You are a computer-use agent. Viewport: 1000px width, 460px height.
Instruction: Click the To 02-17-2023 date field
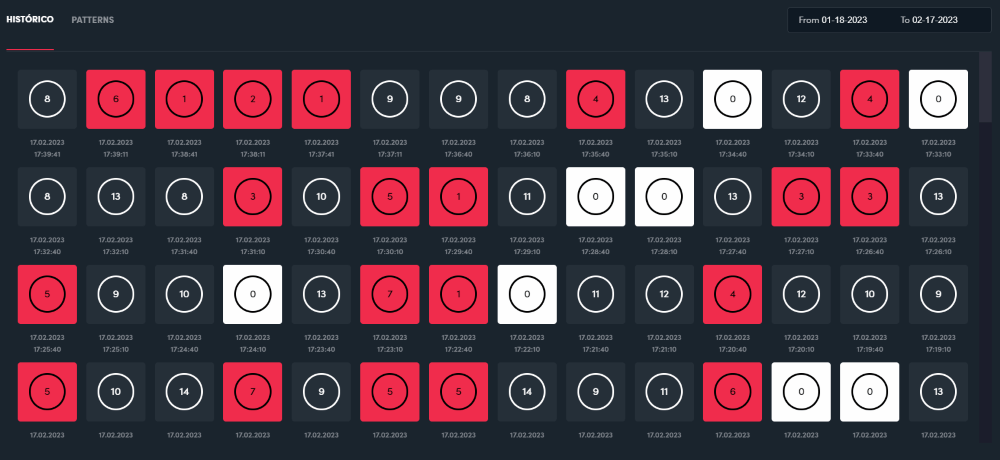click(x=929, y=20)
